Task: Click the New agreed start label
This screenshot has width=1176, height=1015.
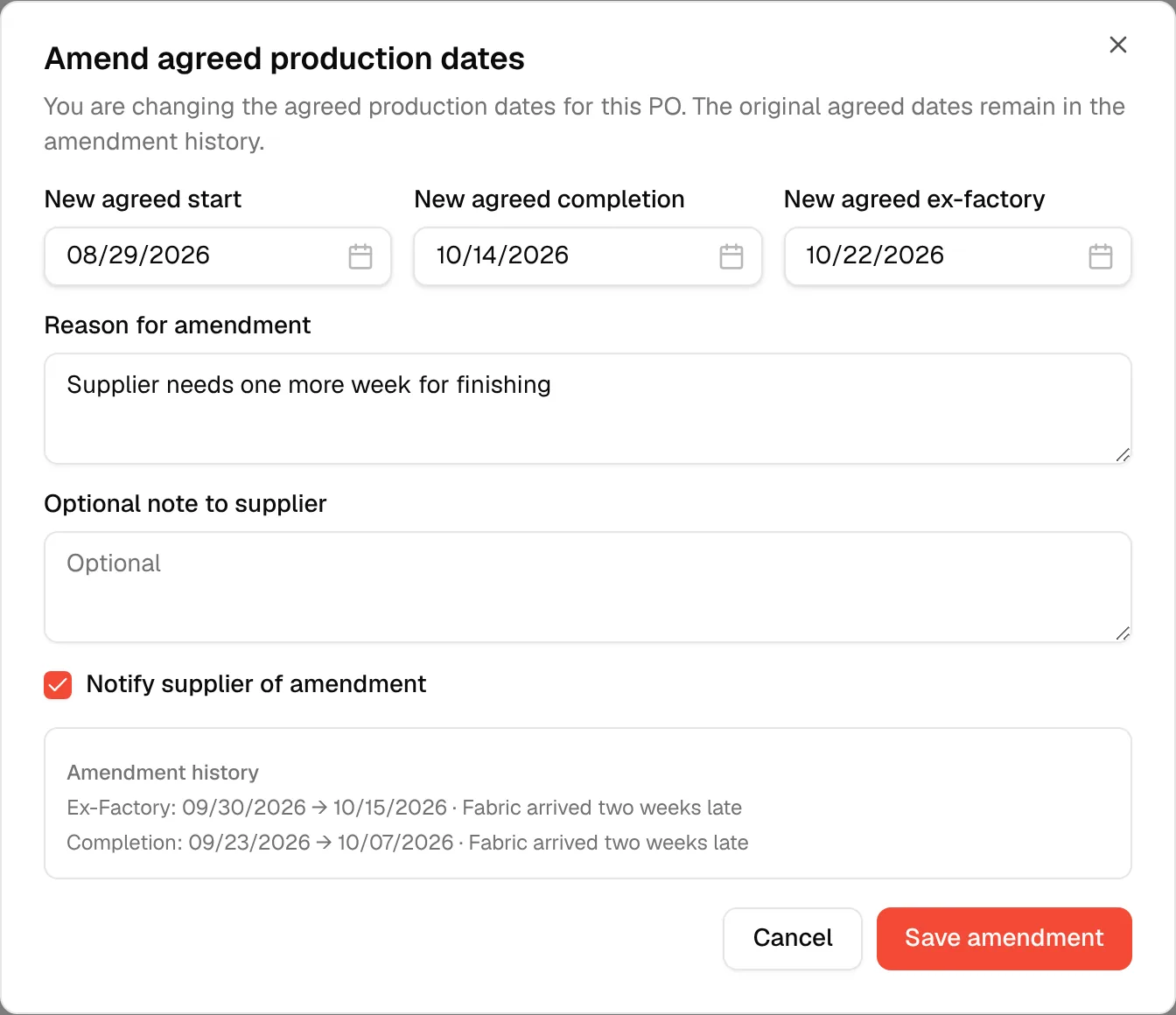Action: [x=143, y=199]
